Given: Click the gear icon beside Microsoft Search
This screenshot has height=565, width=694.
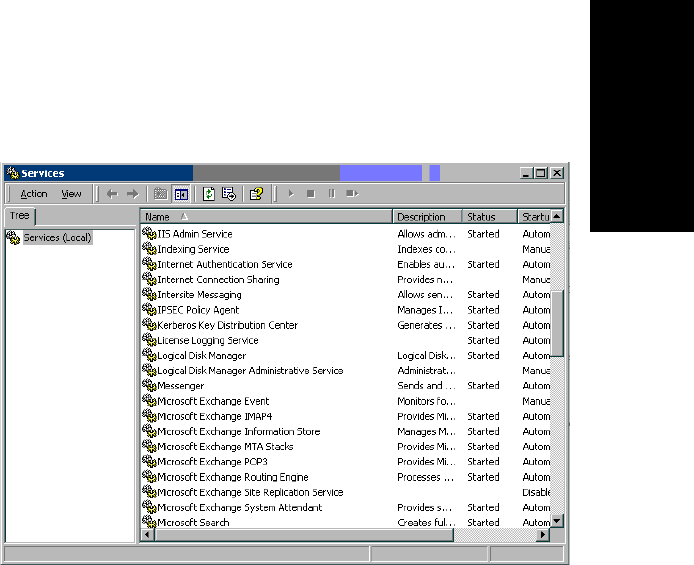Looking at the screenshot, I should [x=149, y=522].
